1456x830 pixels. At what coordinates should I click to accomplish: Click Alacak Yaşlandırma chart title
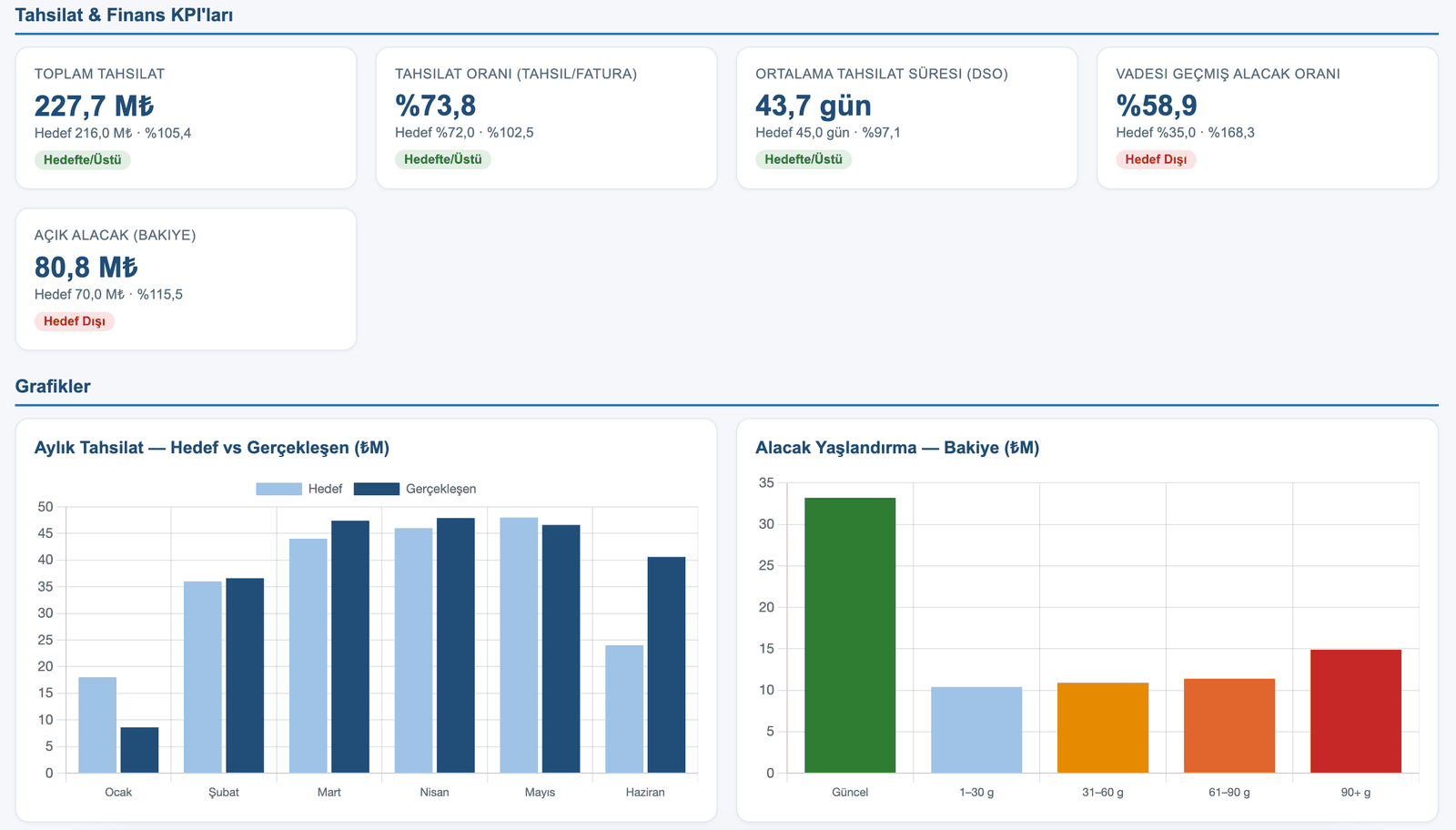[897, 448]
